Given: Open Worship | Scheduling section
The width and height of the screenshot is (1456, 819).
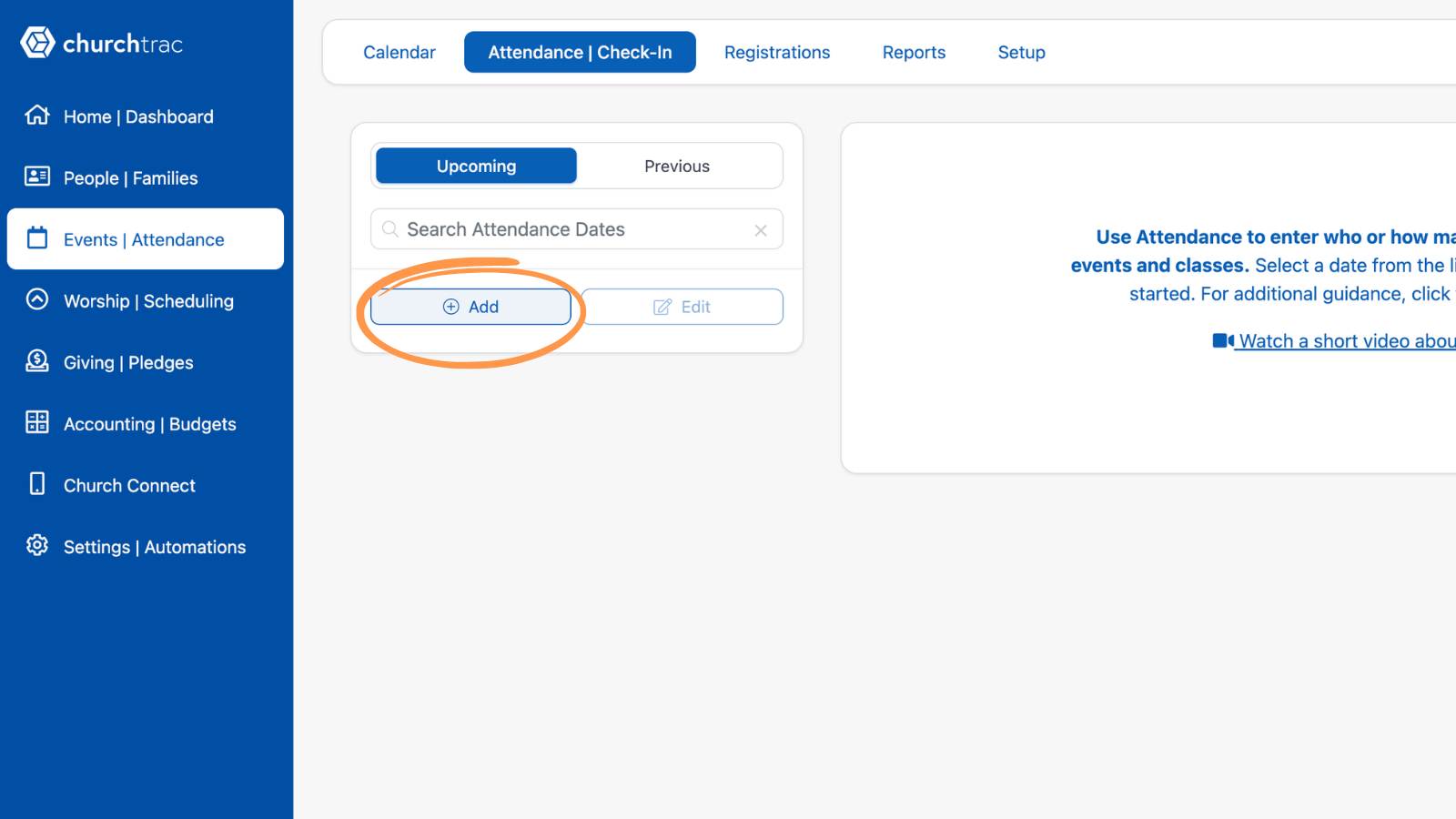Looking at the screenshot, I should (146, 300).
